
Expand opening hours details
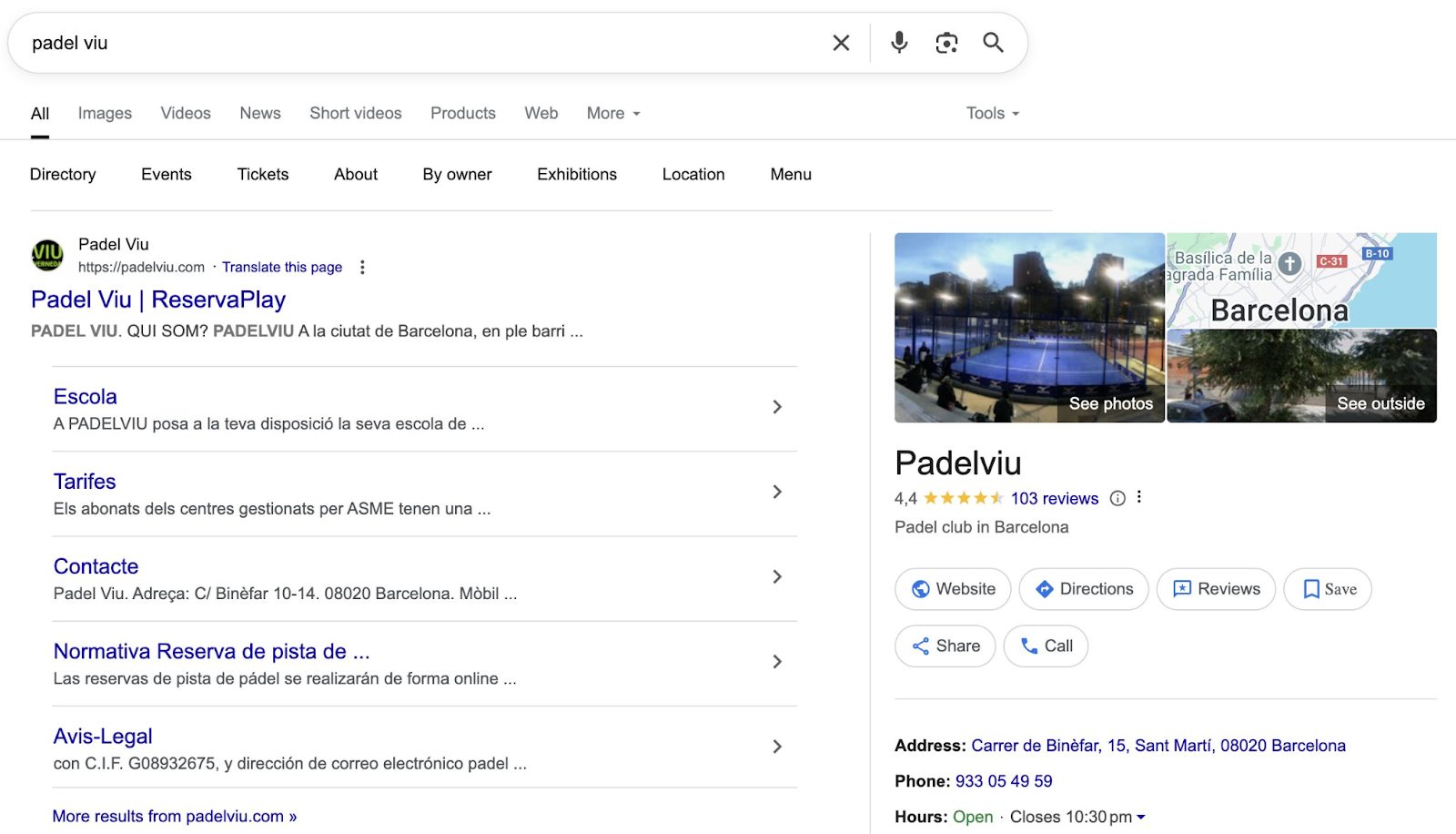(1141, 817)
